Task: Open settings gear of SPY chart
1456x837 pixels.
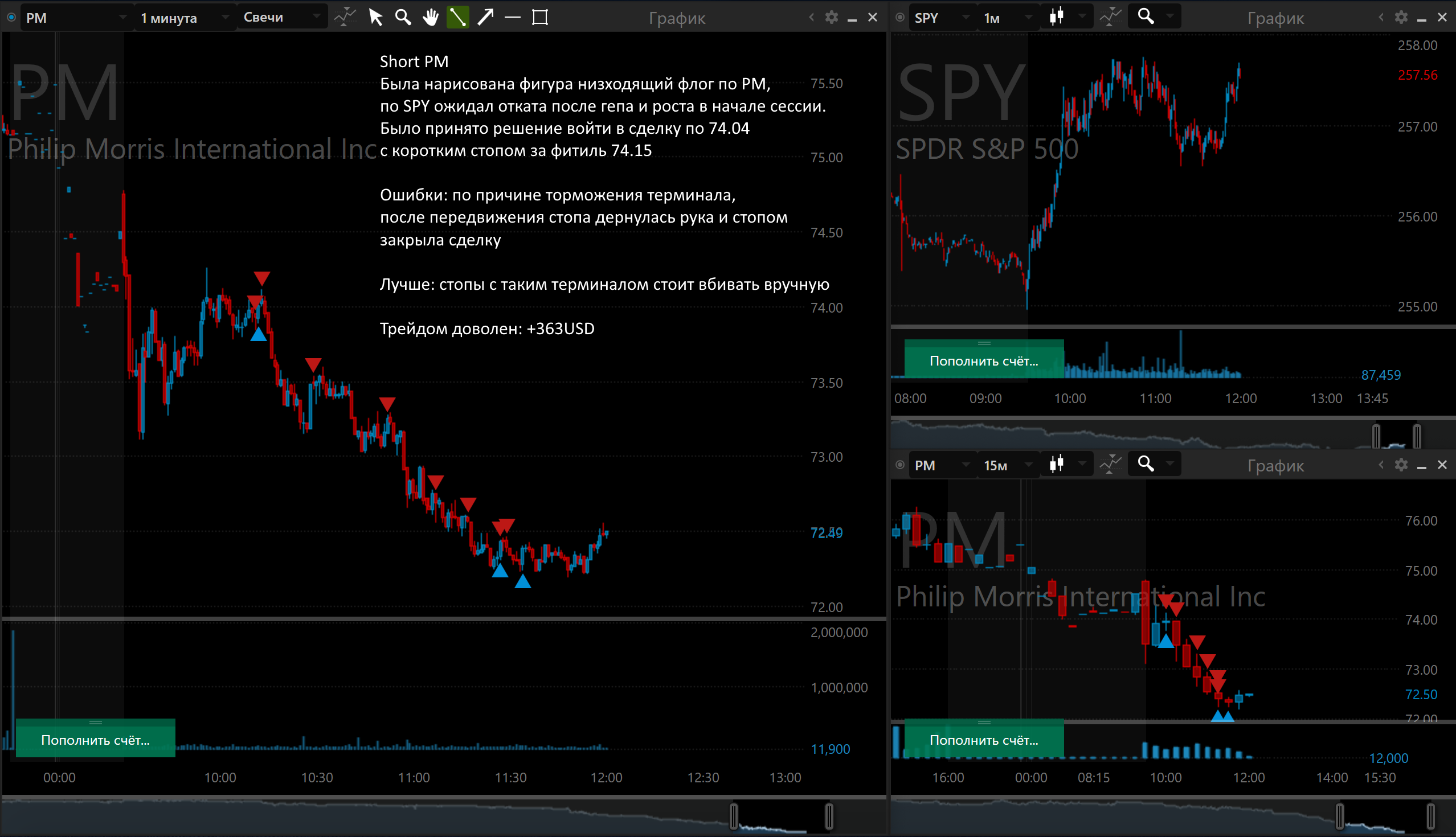Action: (1401, 17)
